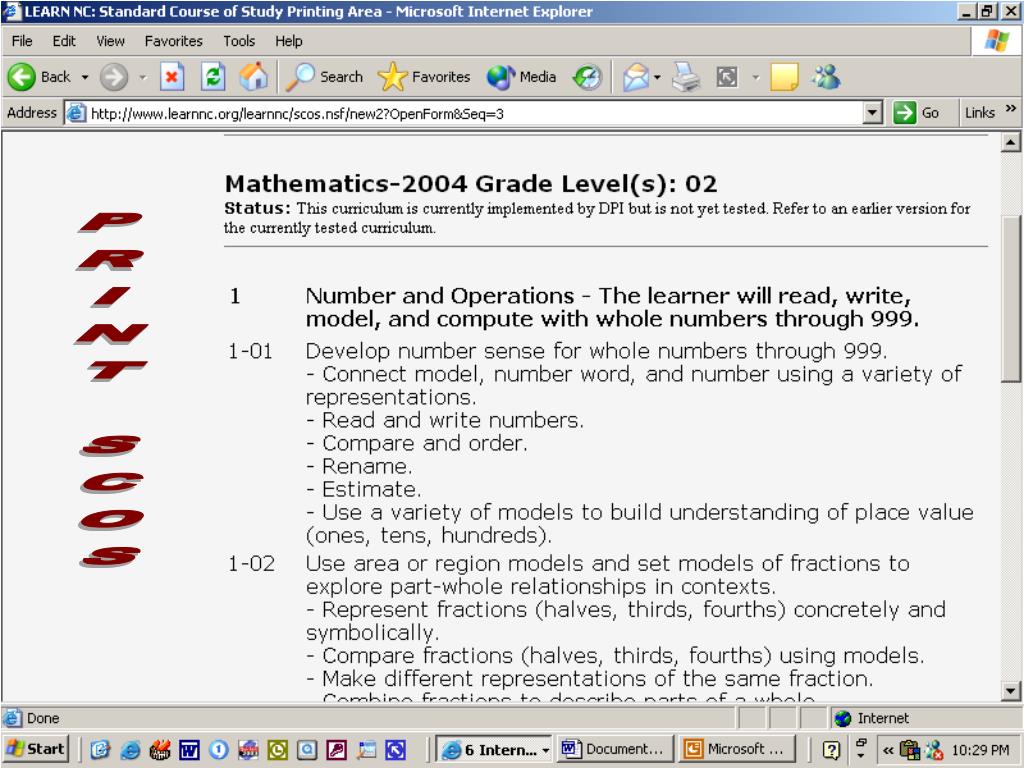
Task: Open the Forward button history dropdown
Action: [x=143, y=77]
